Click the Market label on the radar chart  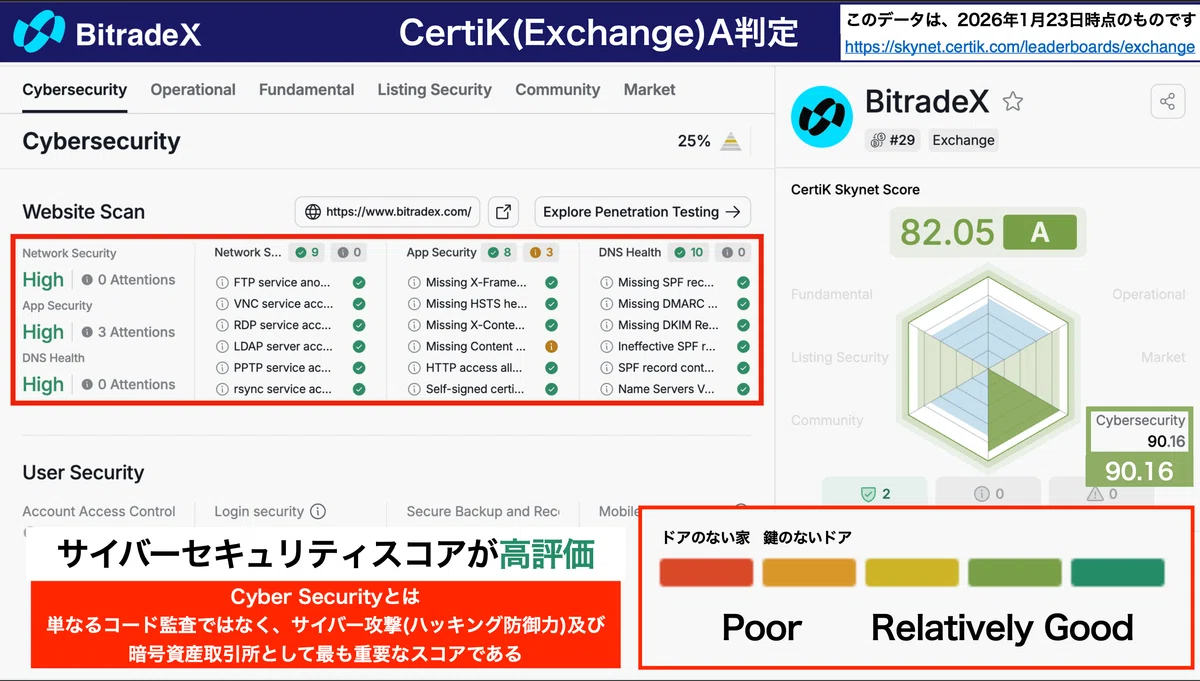pyautogui.click(x=1163, y=357)
